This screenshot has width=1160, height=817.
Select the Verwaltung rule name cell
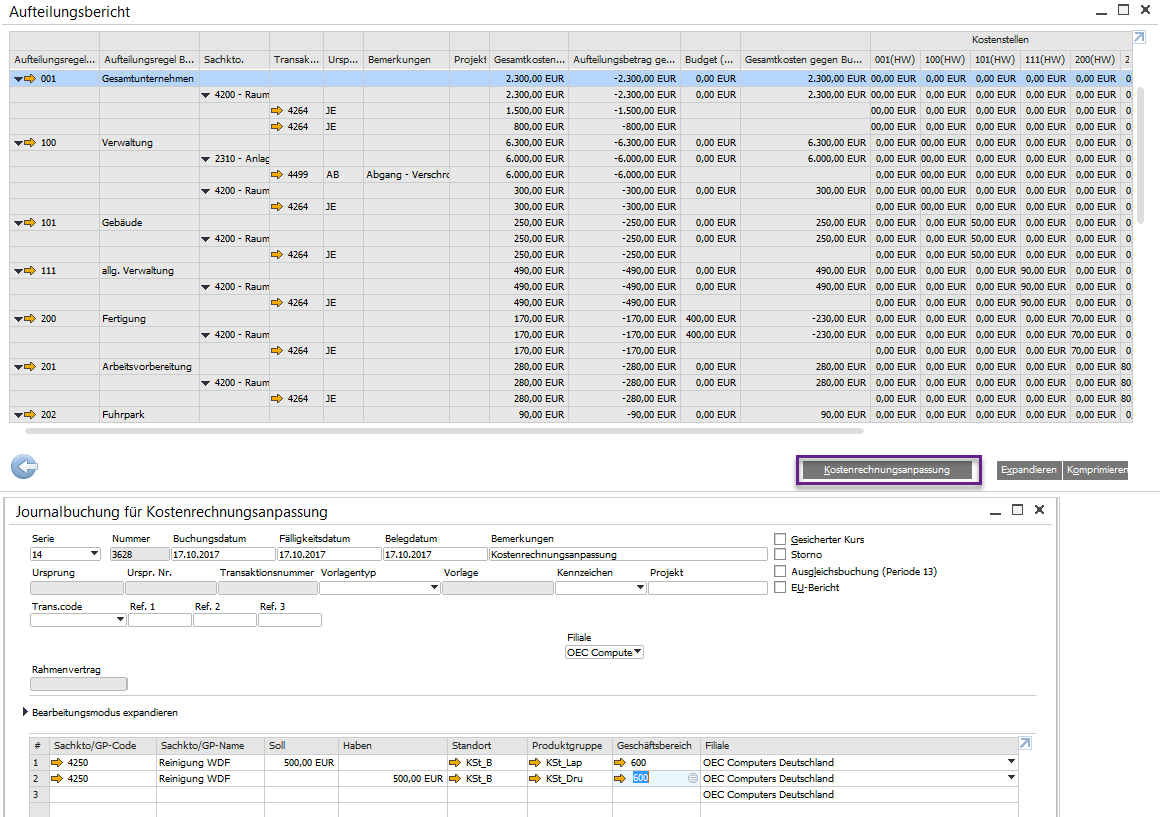click(149, 143)
